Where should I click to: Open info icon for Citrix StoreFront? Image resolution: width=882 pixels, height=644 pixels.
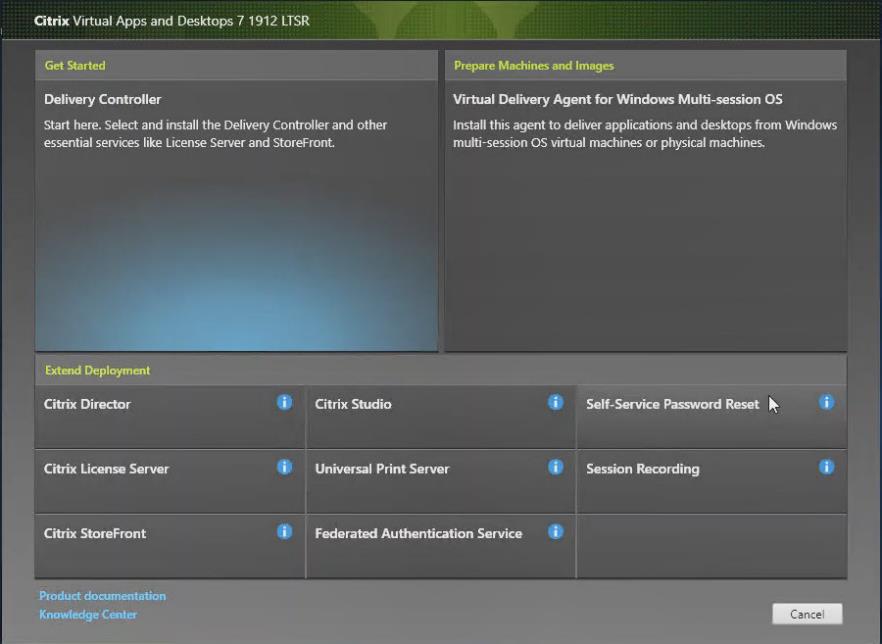click(284, 532)
